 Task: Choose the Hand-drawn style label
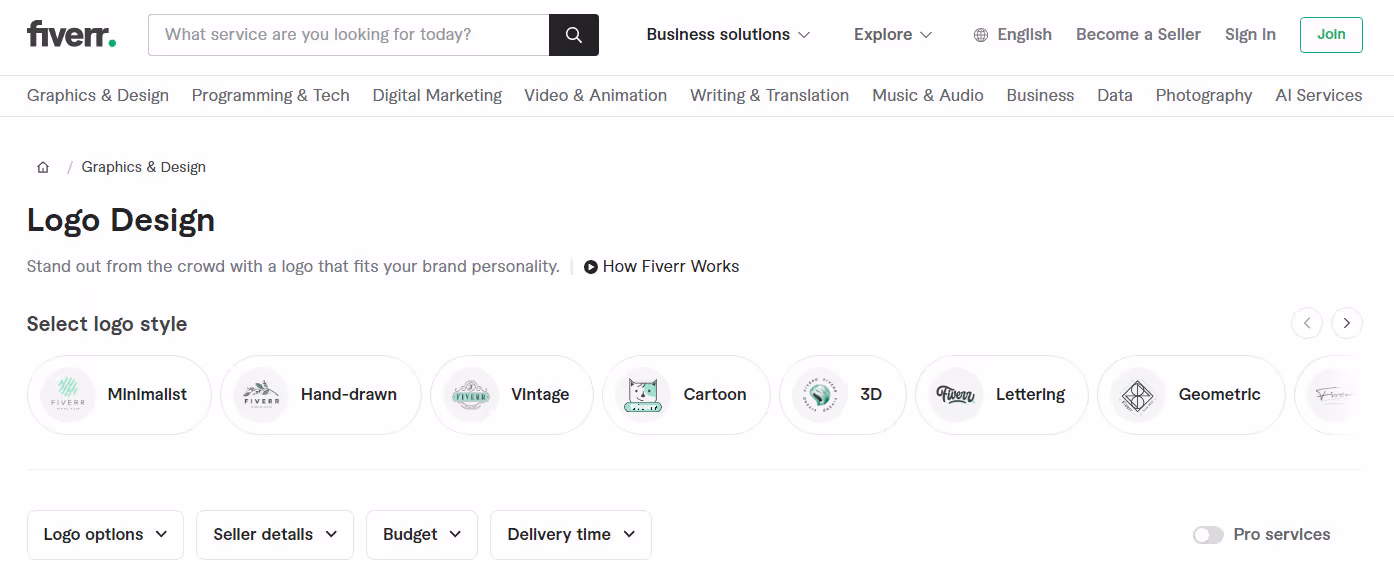tap(349, 395)
